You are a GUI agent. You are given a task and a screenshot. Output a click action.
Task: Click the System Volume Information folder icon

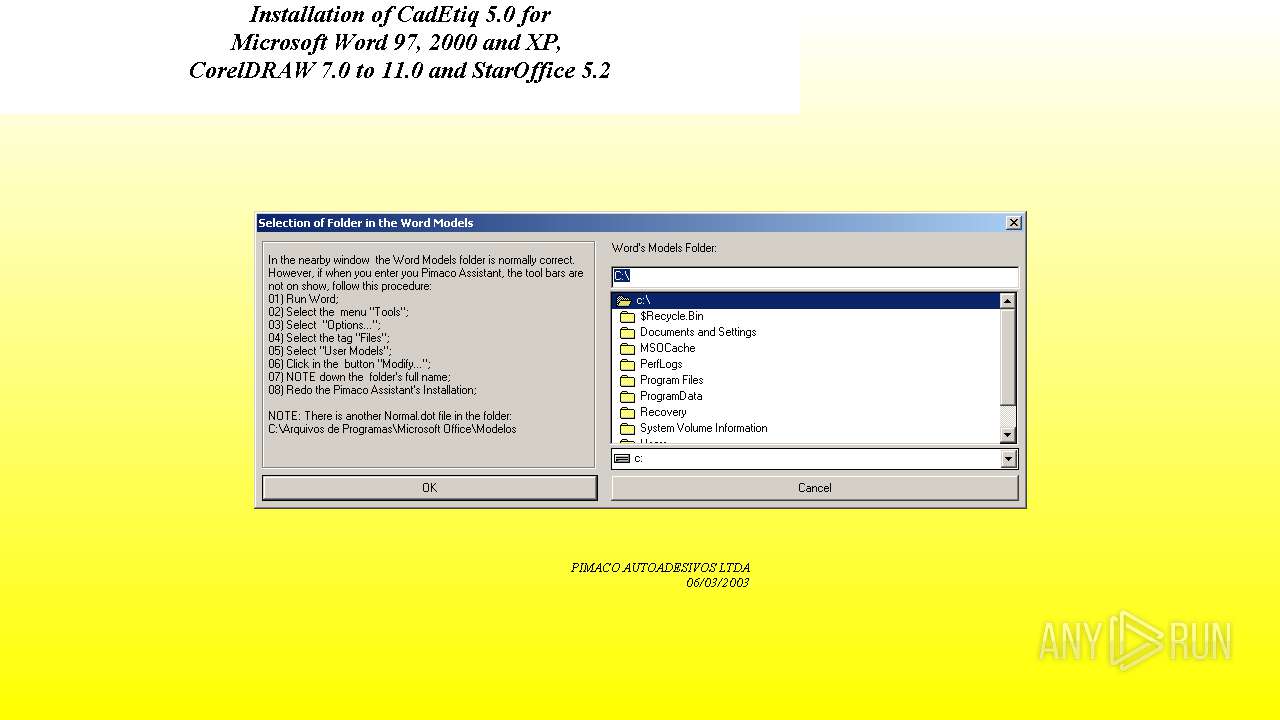[x=628, y=429]
